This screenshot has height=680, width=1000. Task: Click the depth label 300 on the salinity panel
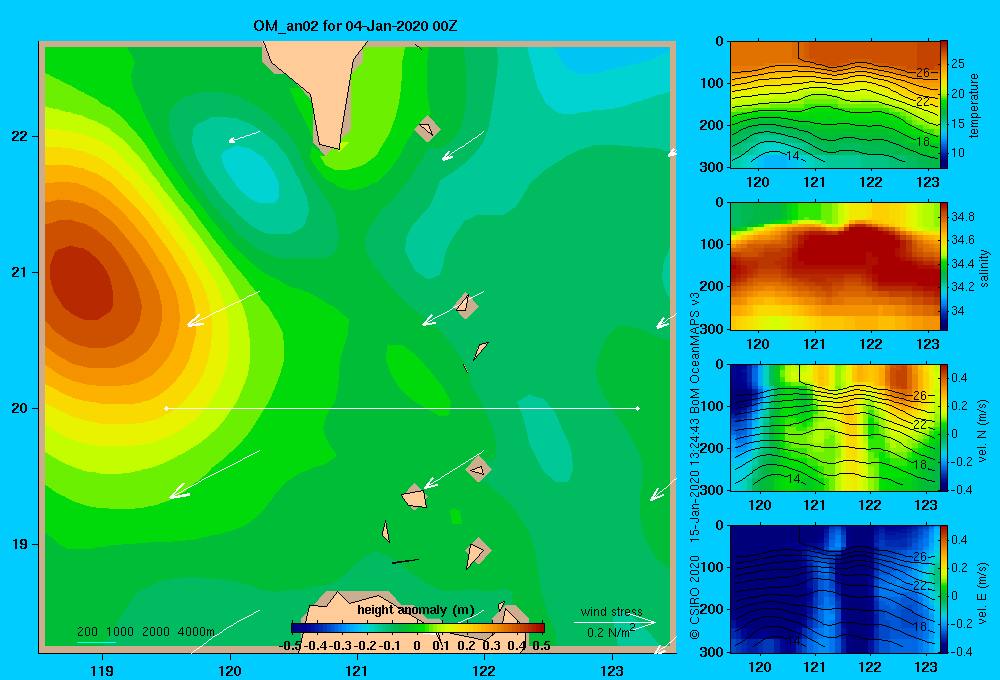712,329
